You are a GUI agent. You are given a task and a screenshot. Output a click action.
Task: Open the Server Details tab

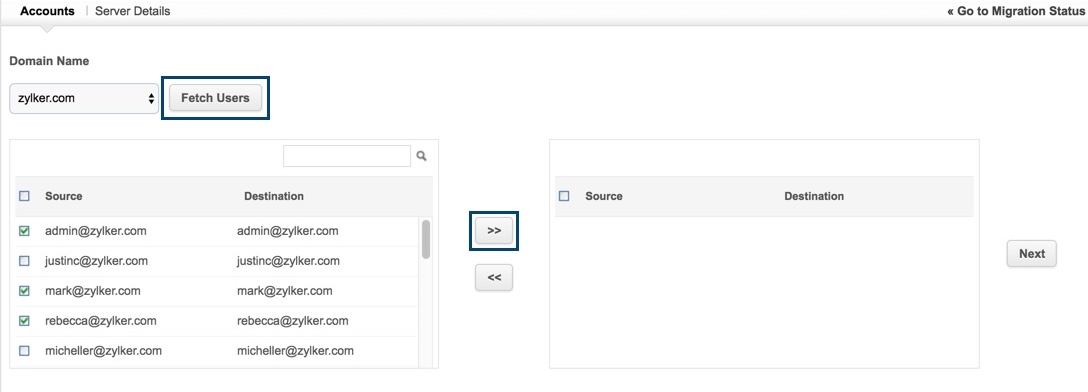pos(133,11)
